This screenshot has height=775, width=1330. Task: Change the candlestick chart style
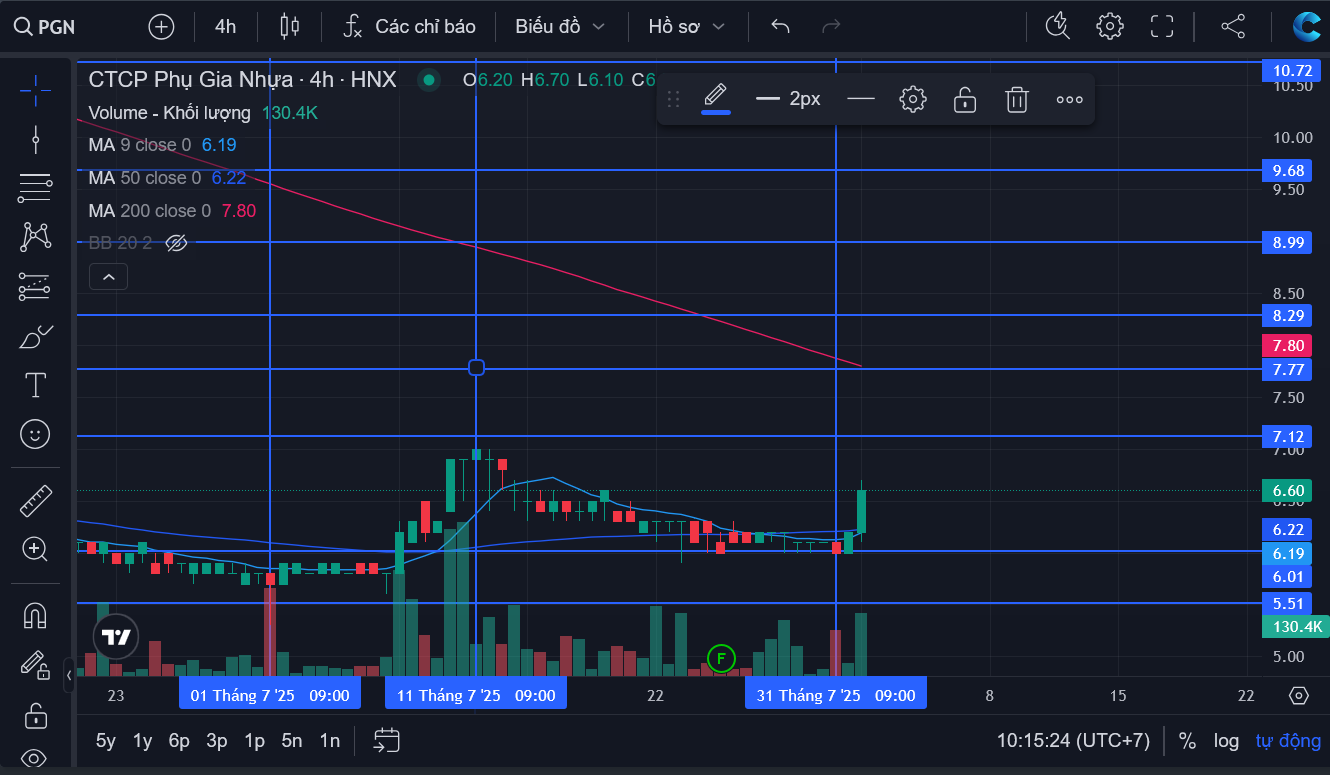click(x=290, y=27)
